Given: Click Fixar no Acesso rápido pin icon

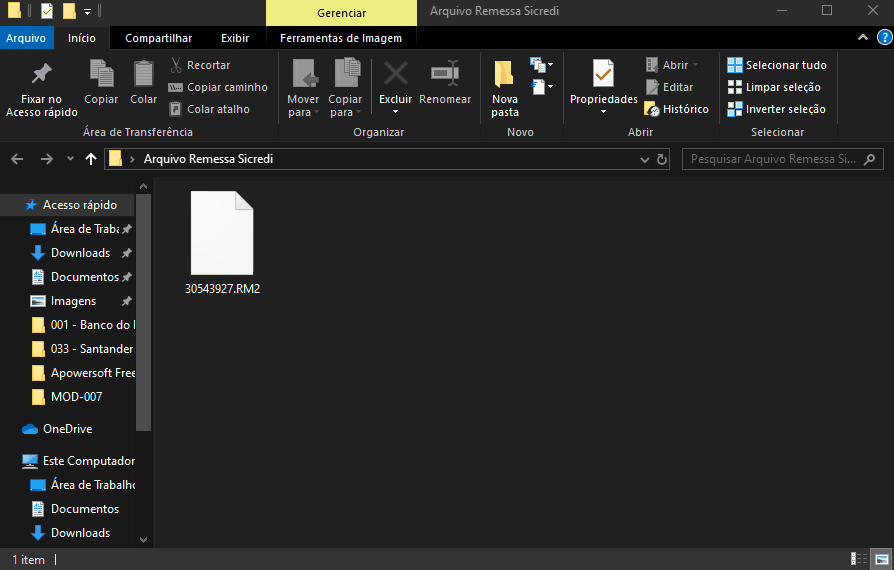Looking at the screenshot, I should 41,74.
